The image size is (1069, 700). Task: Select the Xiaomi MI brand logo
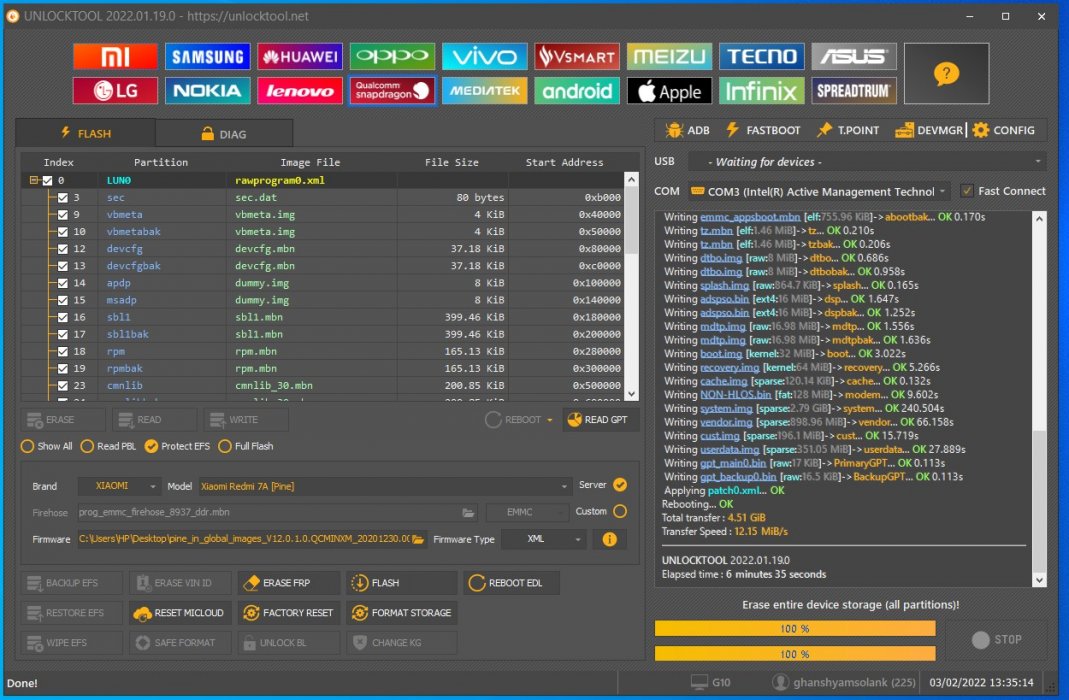(115, 57)
